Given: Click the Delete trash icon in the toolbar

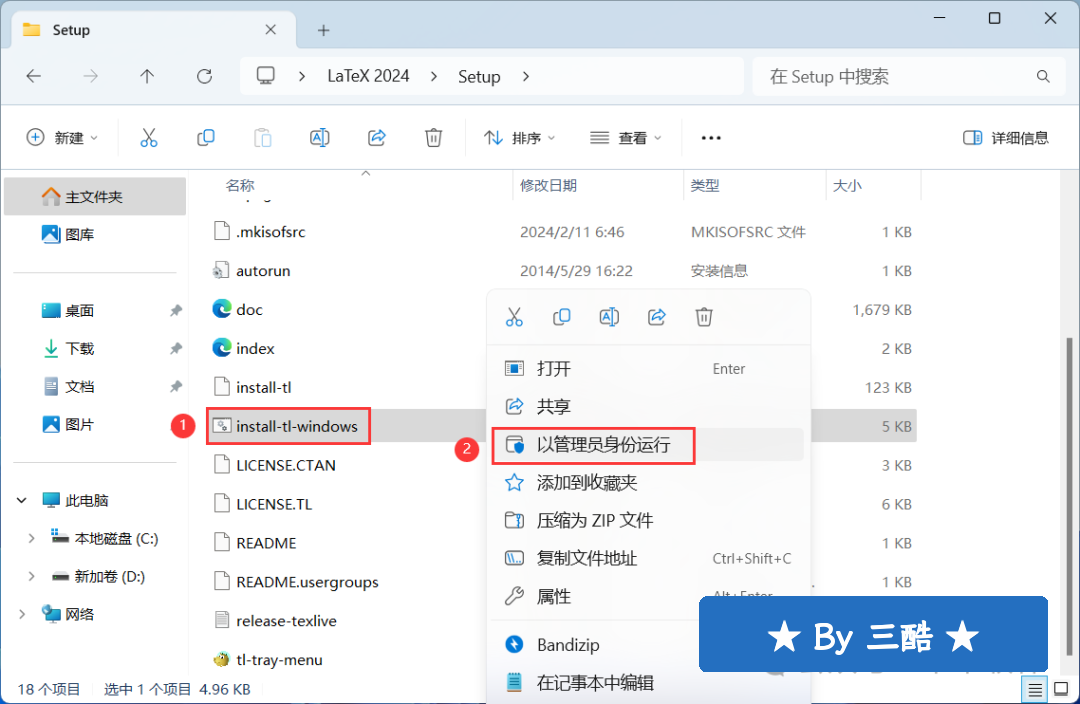Looking at the screenshot, I should pos(433,138).
